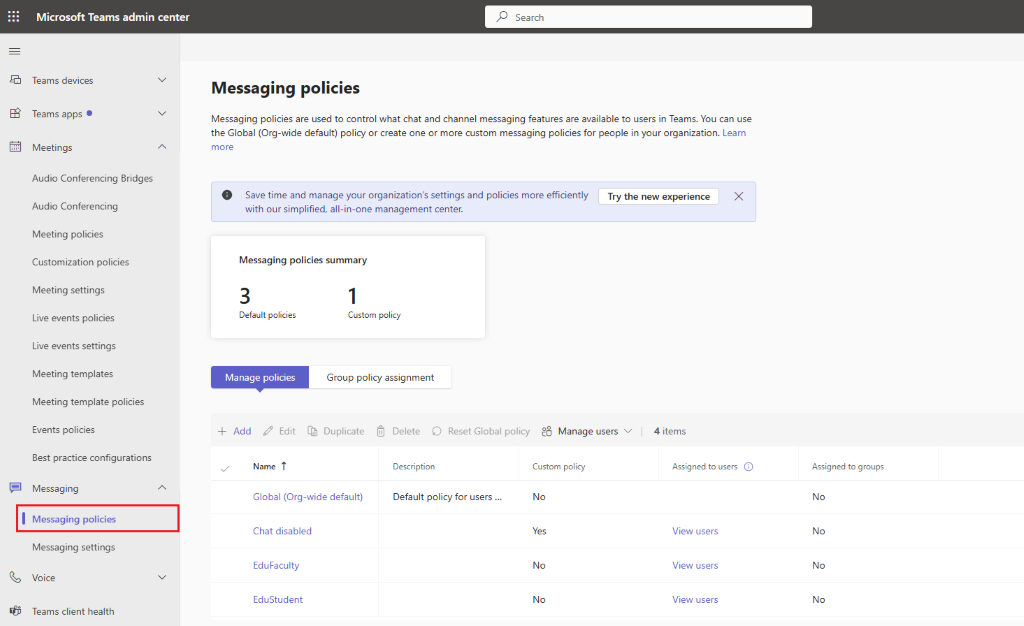Click the Assigned to groups column header
The height and width of the screenshot is (626, 1024).
848,466
